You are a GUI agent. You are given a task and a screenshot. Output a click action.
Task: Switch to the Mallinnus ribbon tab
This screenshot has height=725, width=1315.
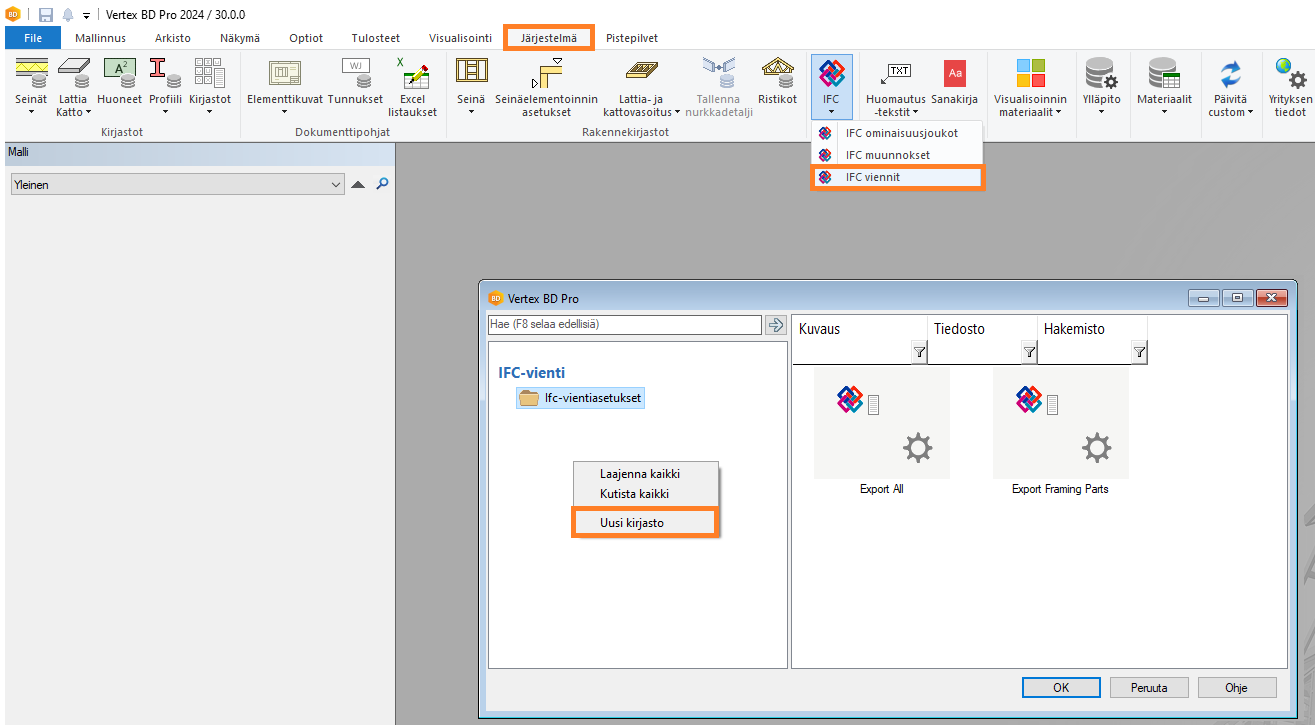[x=100, y=38]
